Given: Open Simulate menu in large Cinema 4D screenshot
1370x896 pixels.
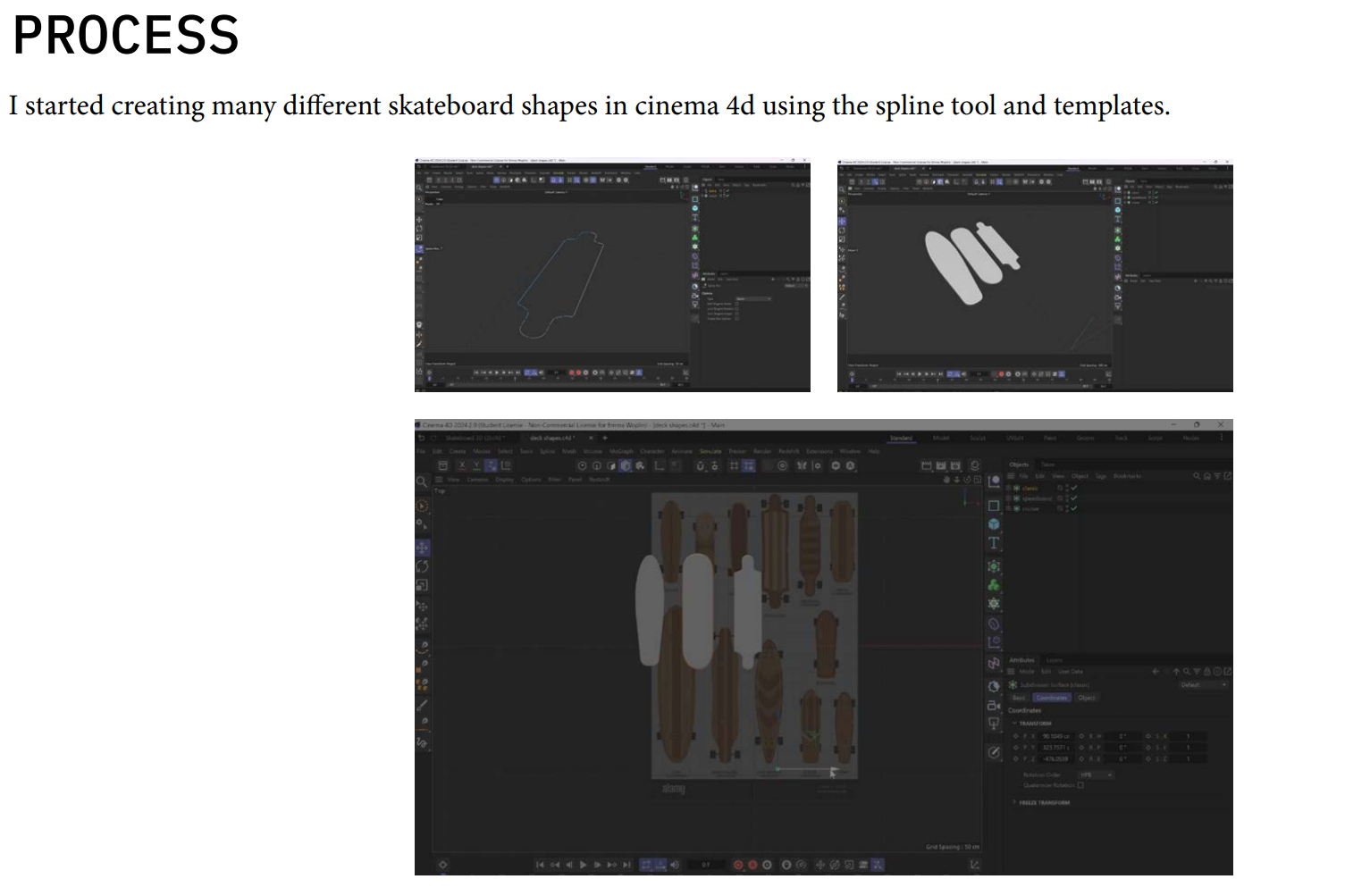Looking at the screenshot, I should [710, 451].
